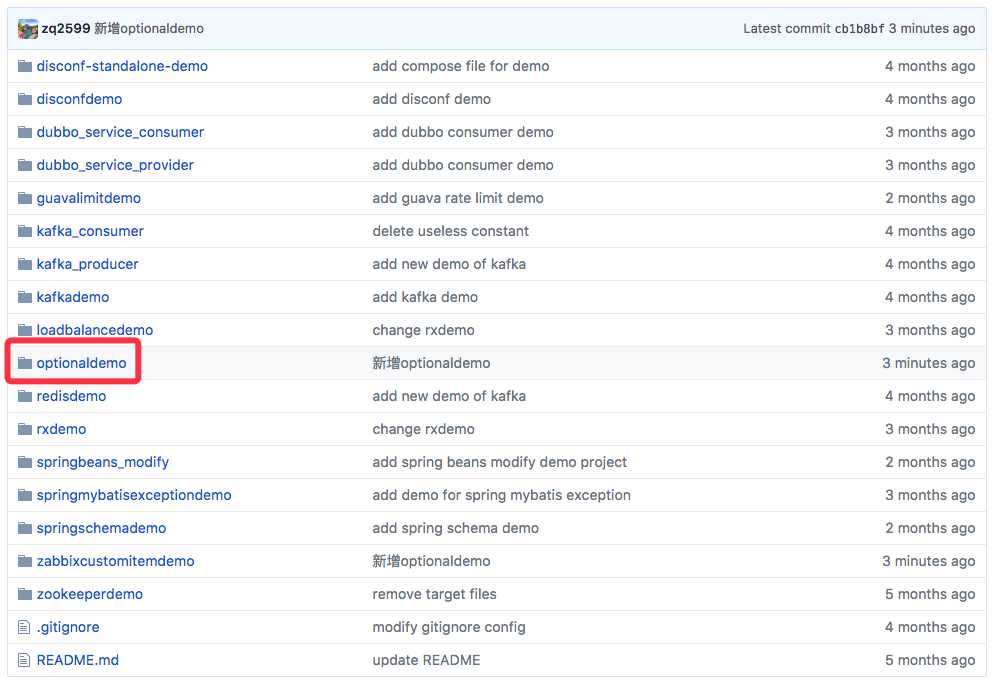The width and height of the screenshot is (1008, 681).
Task: Open the guavalimitdemo folder
Action: [89, 198]
